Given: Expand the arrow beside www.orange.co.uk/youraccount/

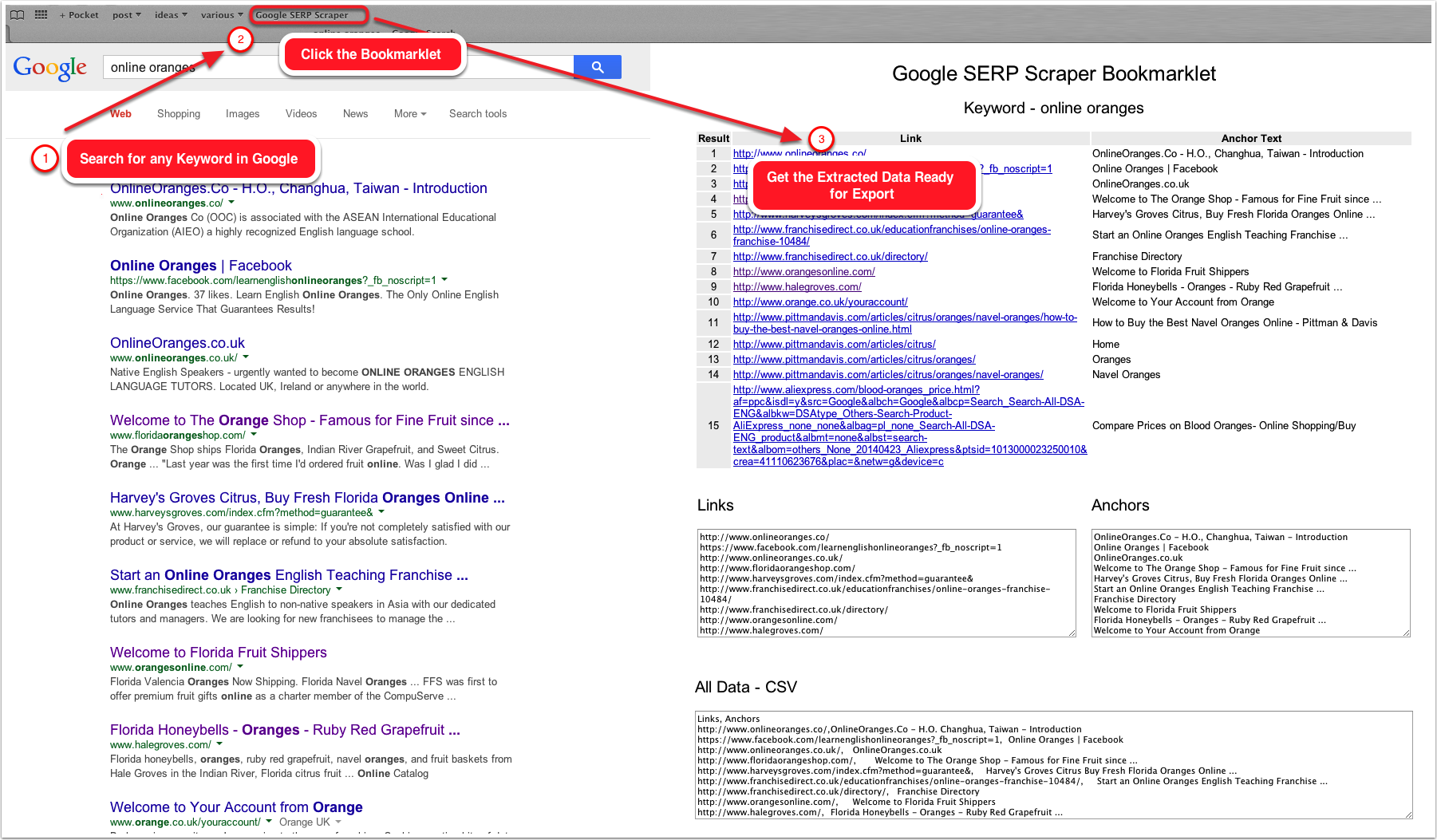Looking at the screenshot, I should [269, 822].
